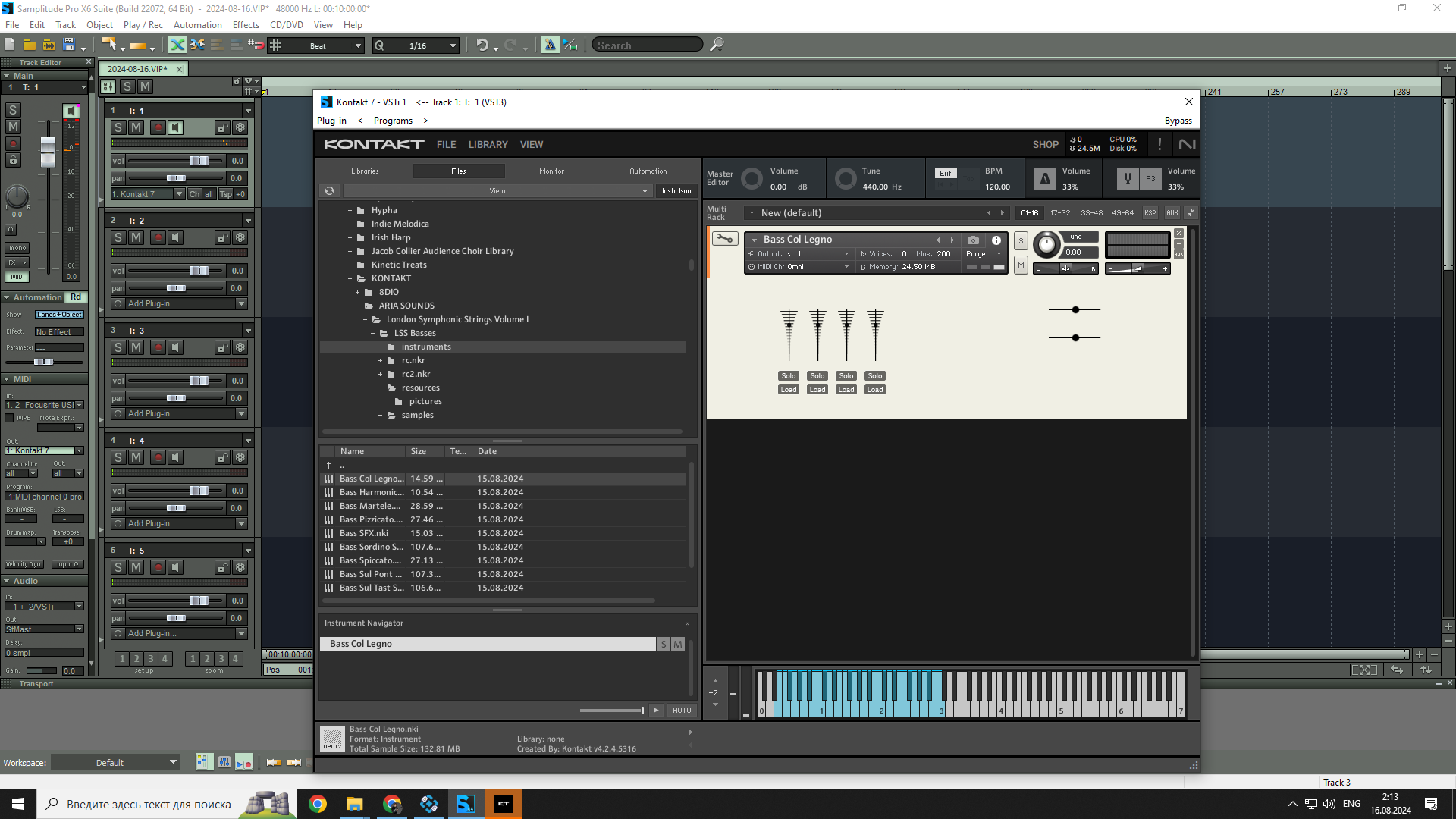This screenshot has height=819, width=1456.
Task: Expand the 8DIO folder
Action: pos(357,292)
